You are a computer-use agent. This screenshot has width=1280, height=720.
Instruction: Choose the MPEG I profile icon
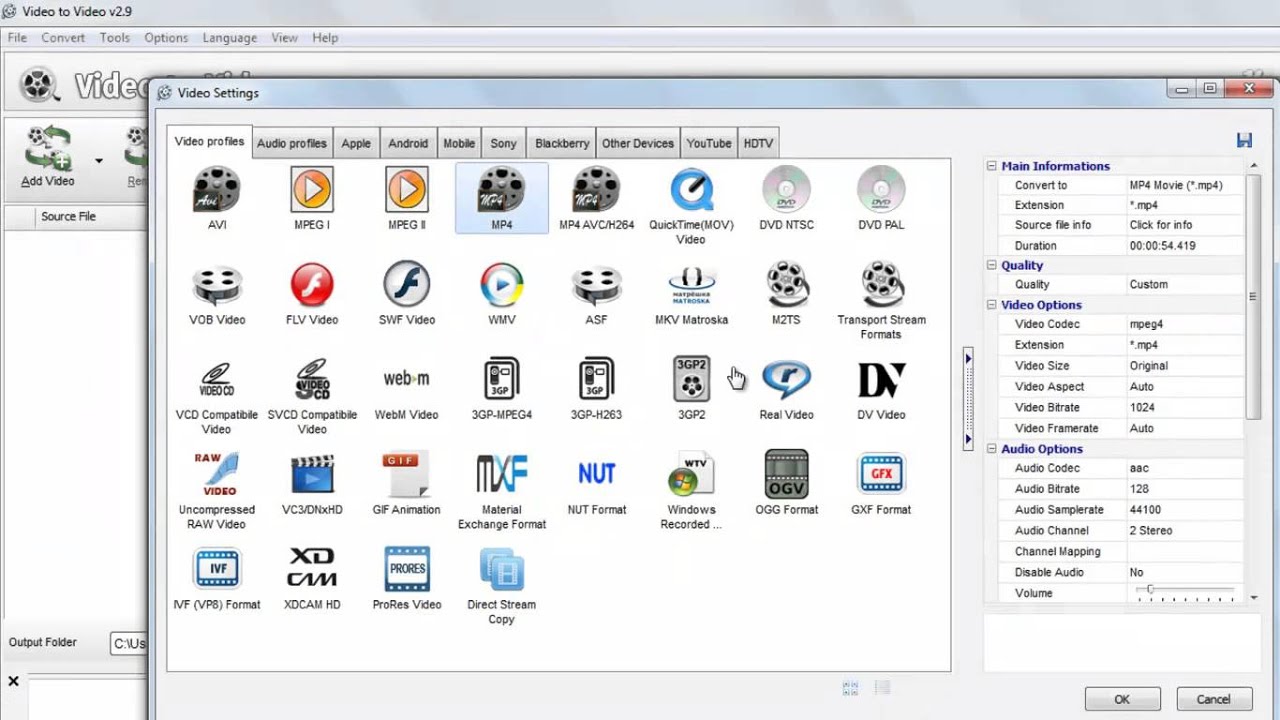tap(312, 198)
